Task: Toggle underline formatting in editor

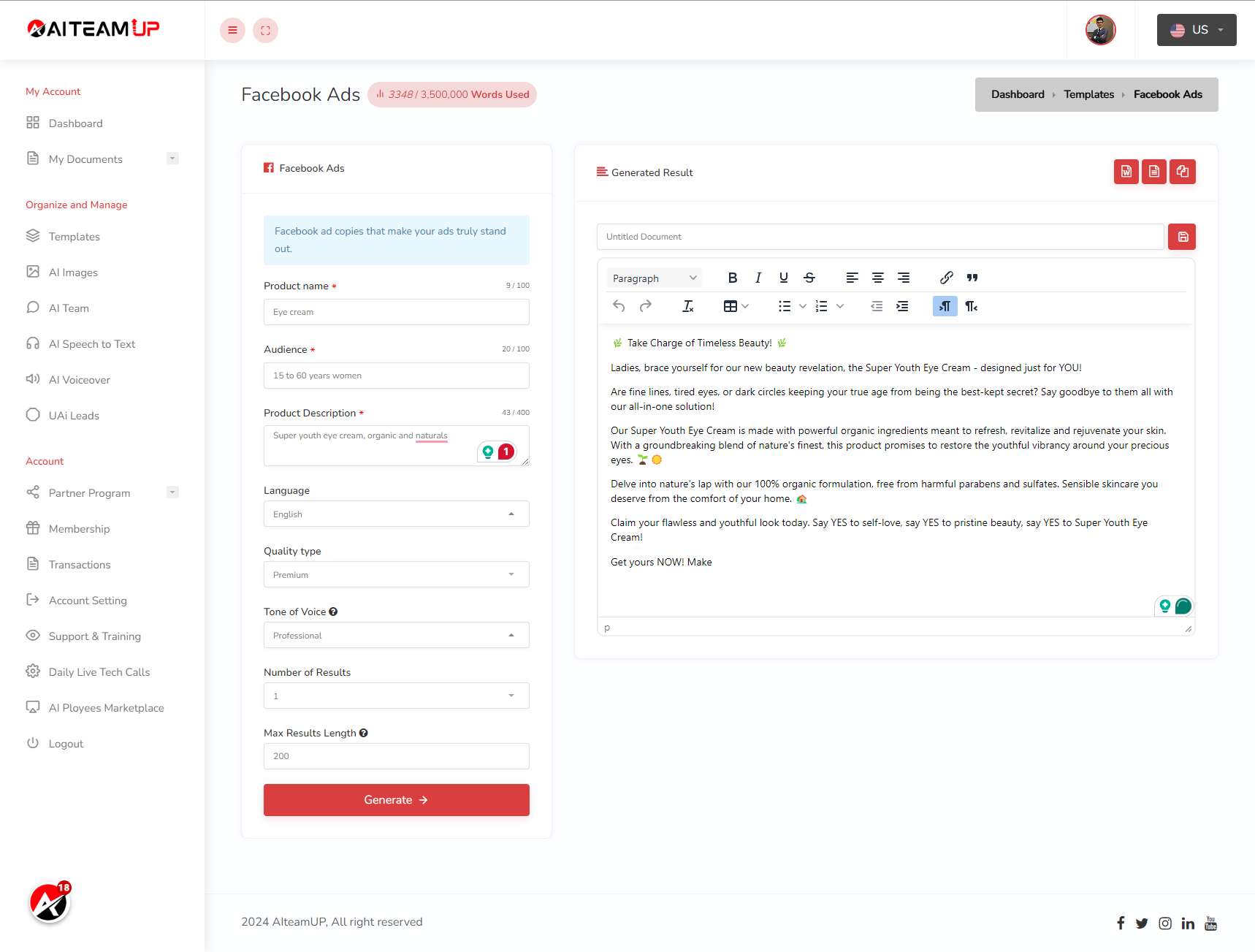Action: pyautogui.click(x=784, y=278)
